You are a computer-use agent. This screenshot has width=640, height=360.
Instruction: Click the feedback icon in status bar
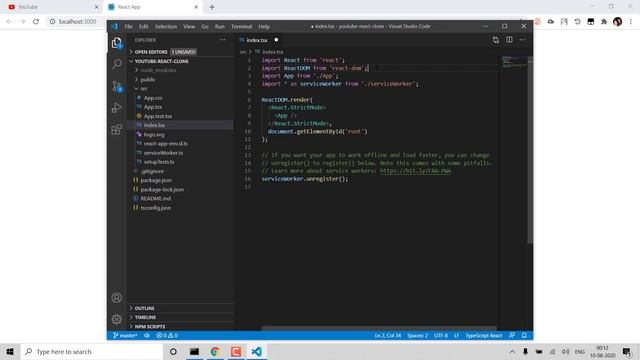[x=512, y=336]
